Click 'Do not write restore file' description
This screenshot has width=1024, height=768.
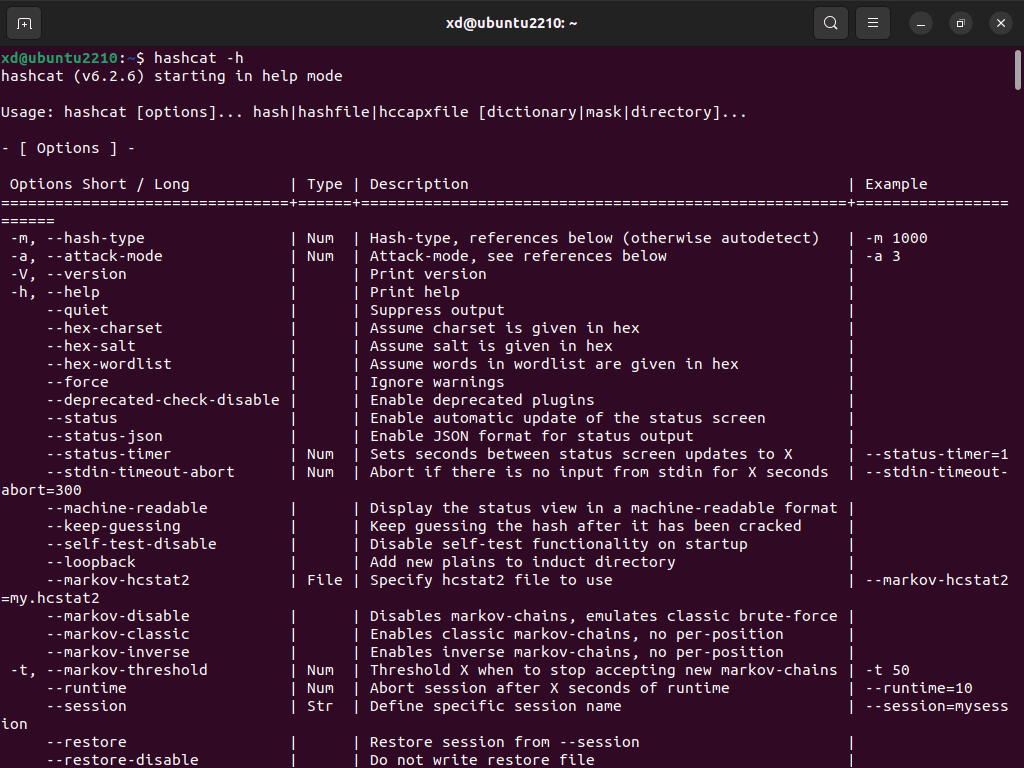pos(482,760)
